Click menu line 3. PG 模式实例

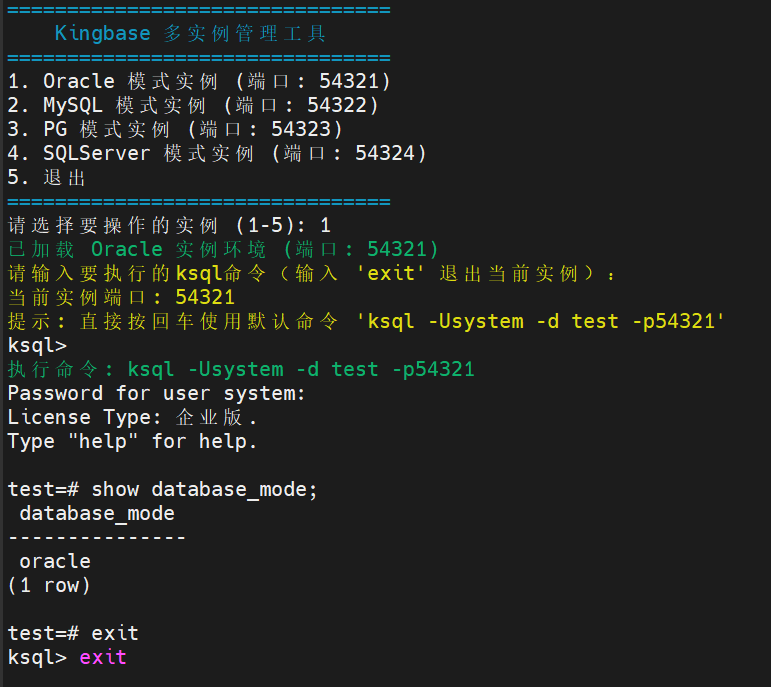pyautogui.click(x=175, y=129)
